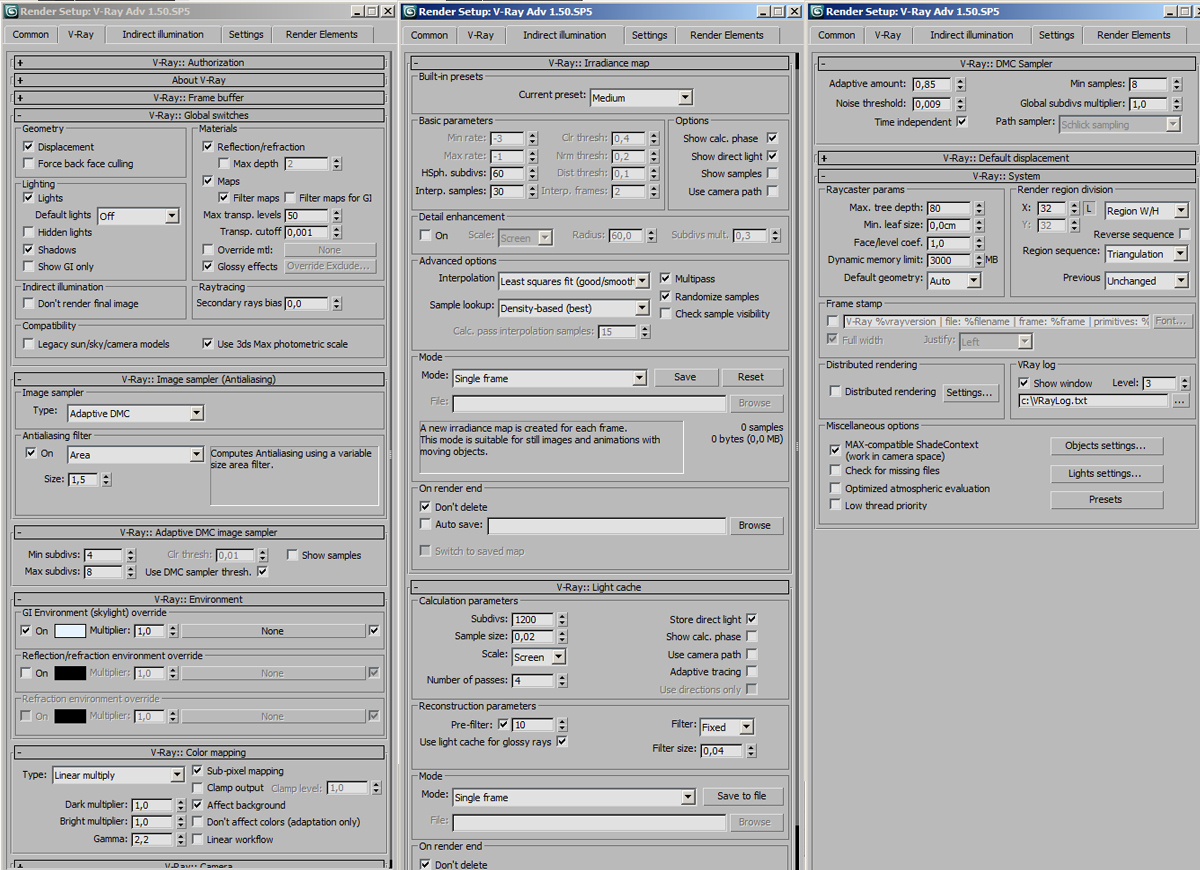This screenshot has height=870, width=1200.
Task: Click the HSph. subdivs spinner arrows
Action: 531,174
